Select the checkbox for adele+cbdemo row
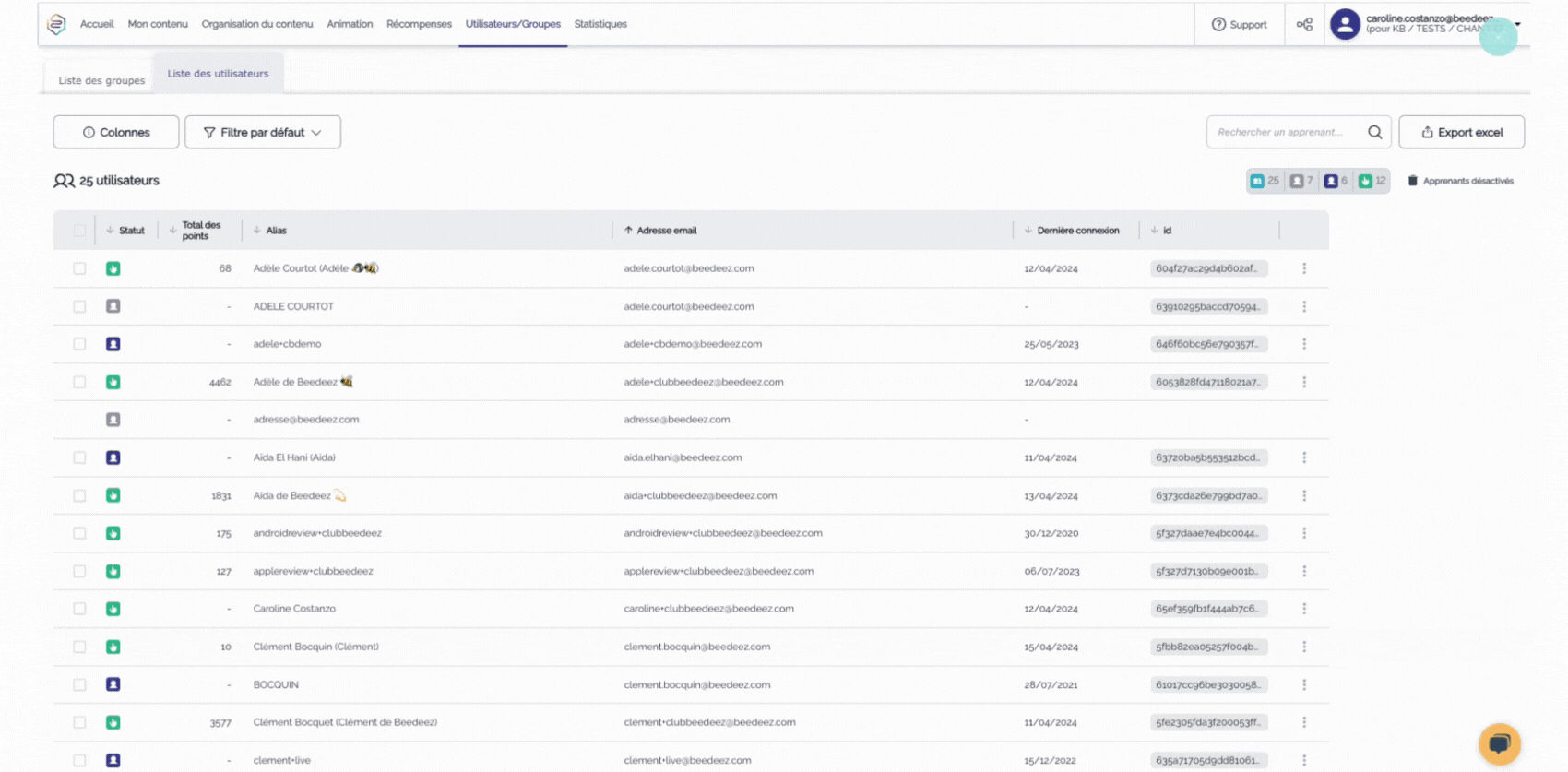Image resolution: width=1568 pixels, height=772 pixels. (79, 344)
